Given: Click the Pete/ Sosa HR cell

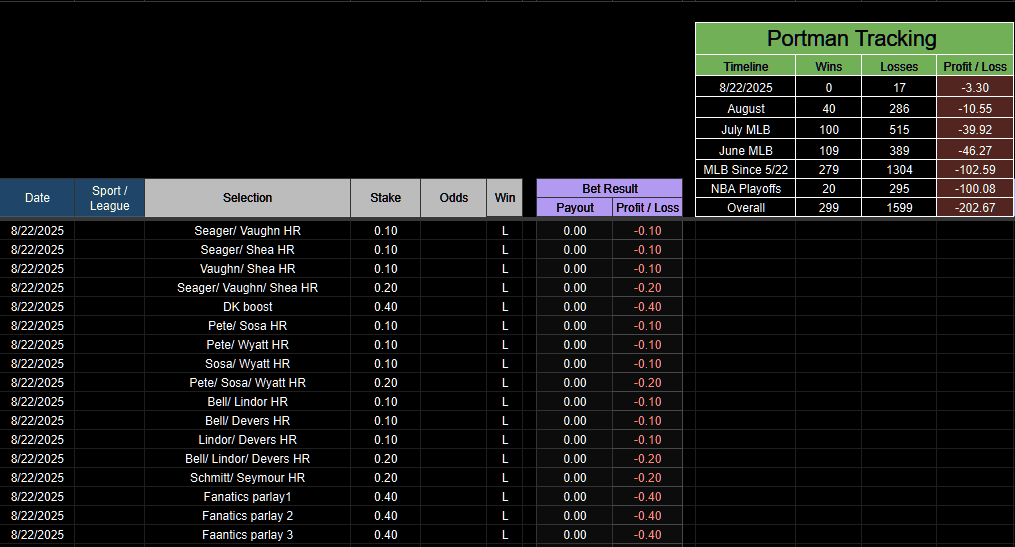Looking at the screenshot, I should (x=247, y=325).
